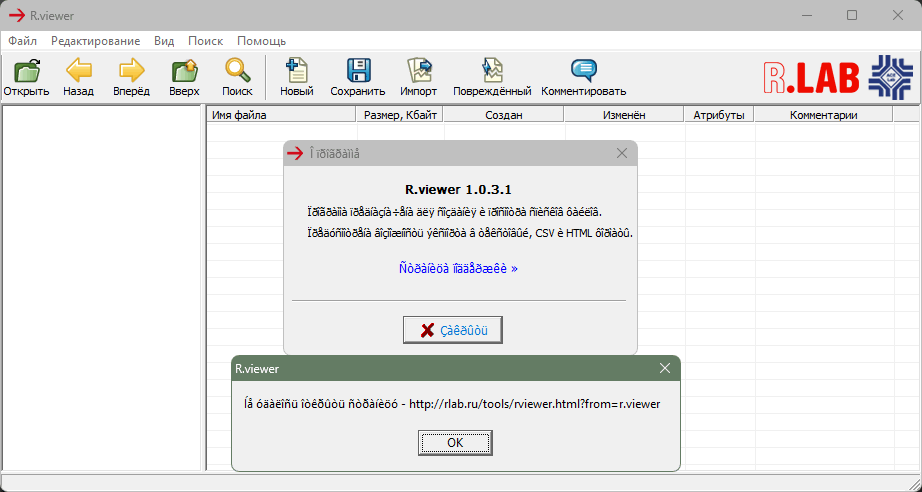Click the blue link in the about dialog
Image resolution: width=922 pixels, height=492 pixels.
457,268
